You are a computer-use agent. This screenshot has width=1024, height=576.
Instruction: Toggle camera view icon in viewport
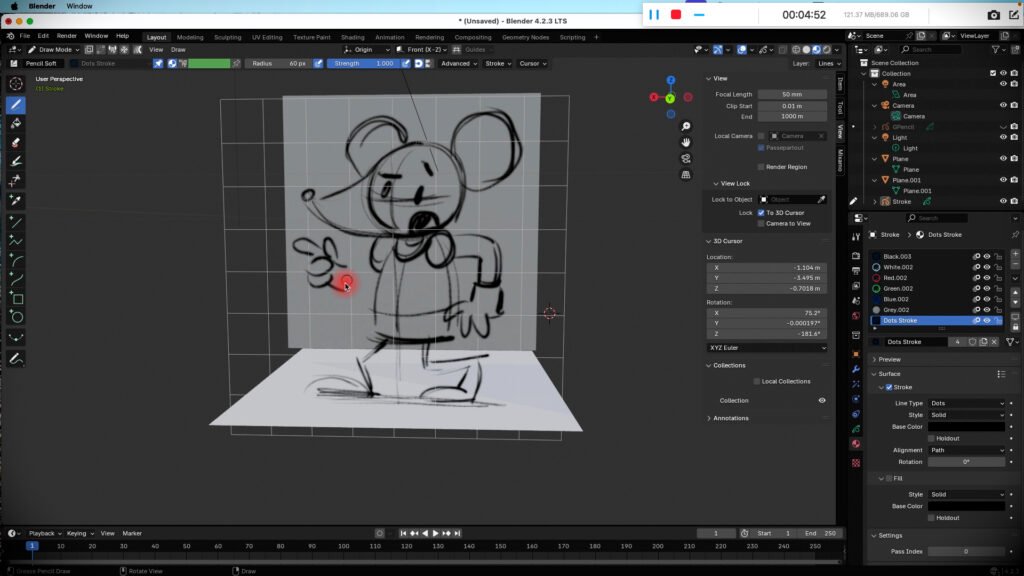pos(686,159)
